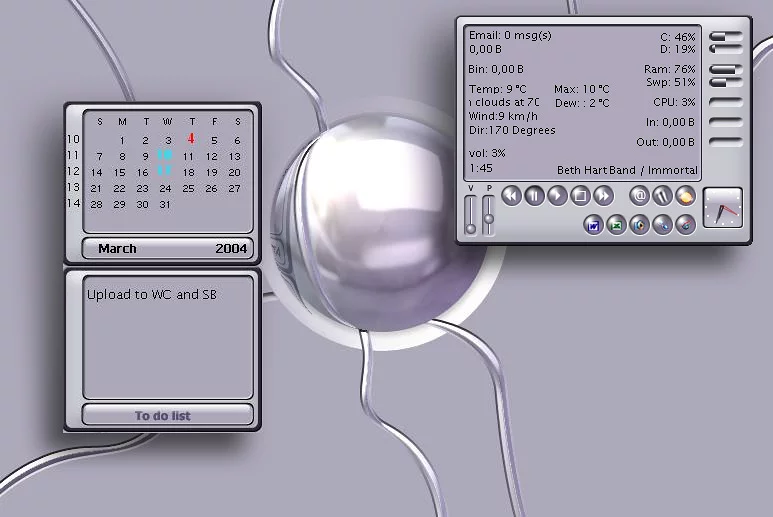Click the orange globe icon
The height and width of the screenshot is (517, 773).
tap(685, 196)
